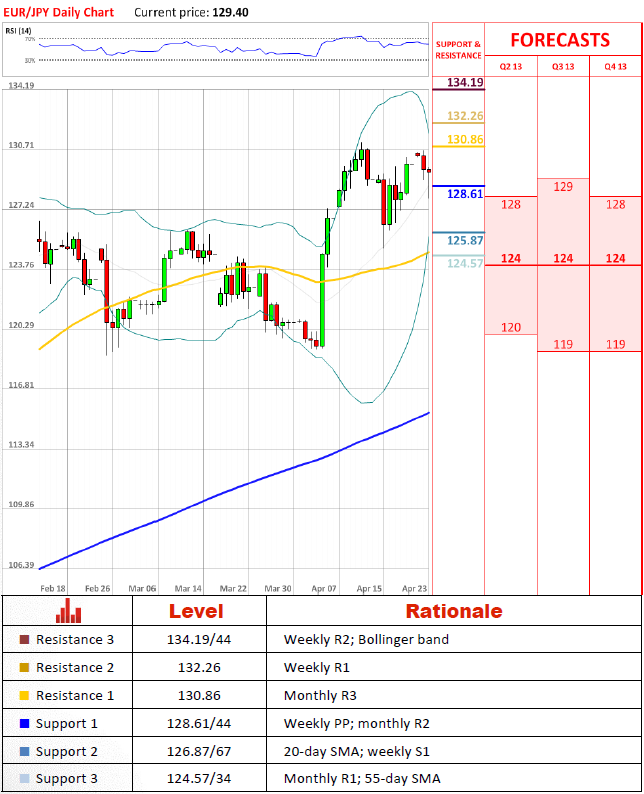This screenshot has height=794, width=644.
Task: Select the Q4 13 forecast column header
Action: point(616,66)
